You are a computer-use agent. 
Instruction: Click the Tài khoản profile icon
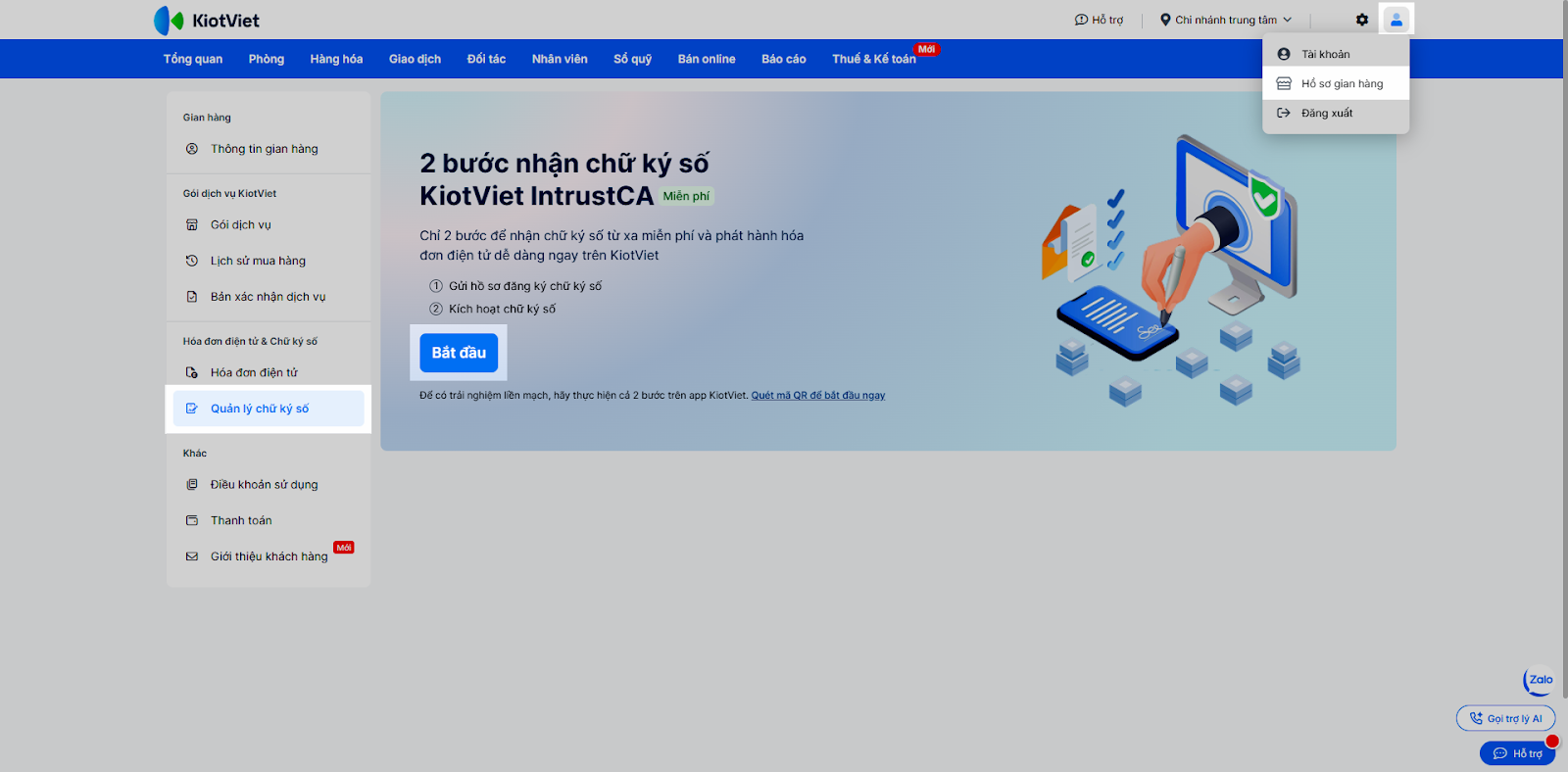coord(1284,55)
